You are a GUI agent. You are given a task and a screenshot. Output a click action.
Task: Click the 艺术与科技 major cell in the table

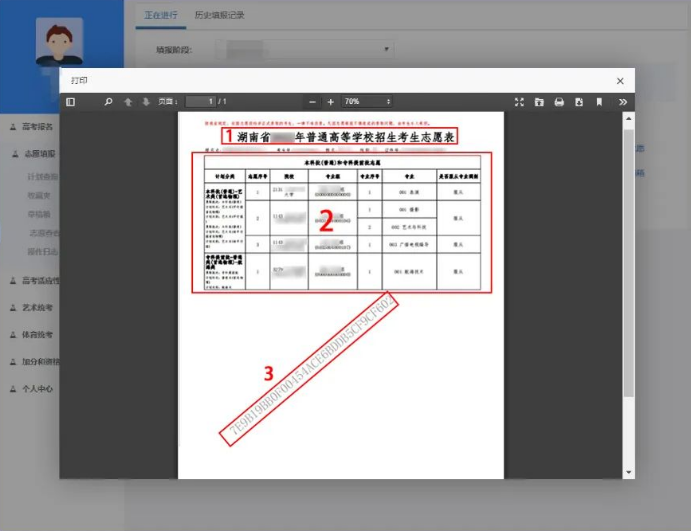tap(409, 227)
